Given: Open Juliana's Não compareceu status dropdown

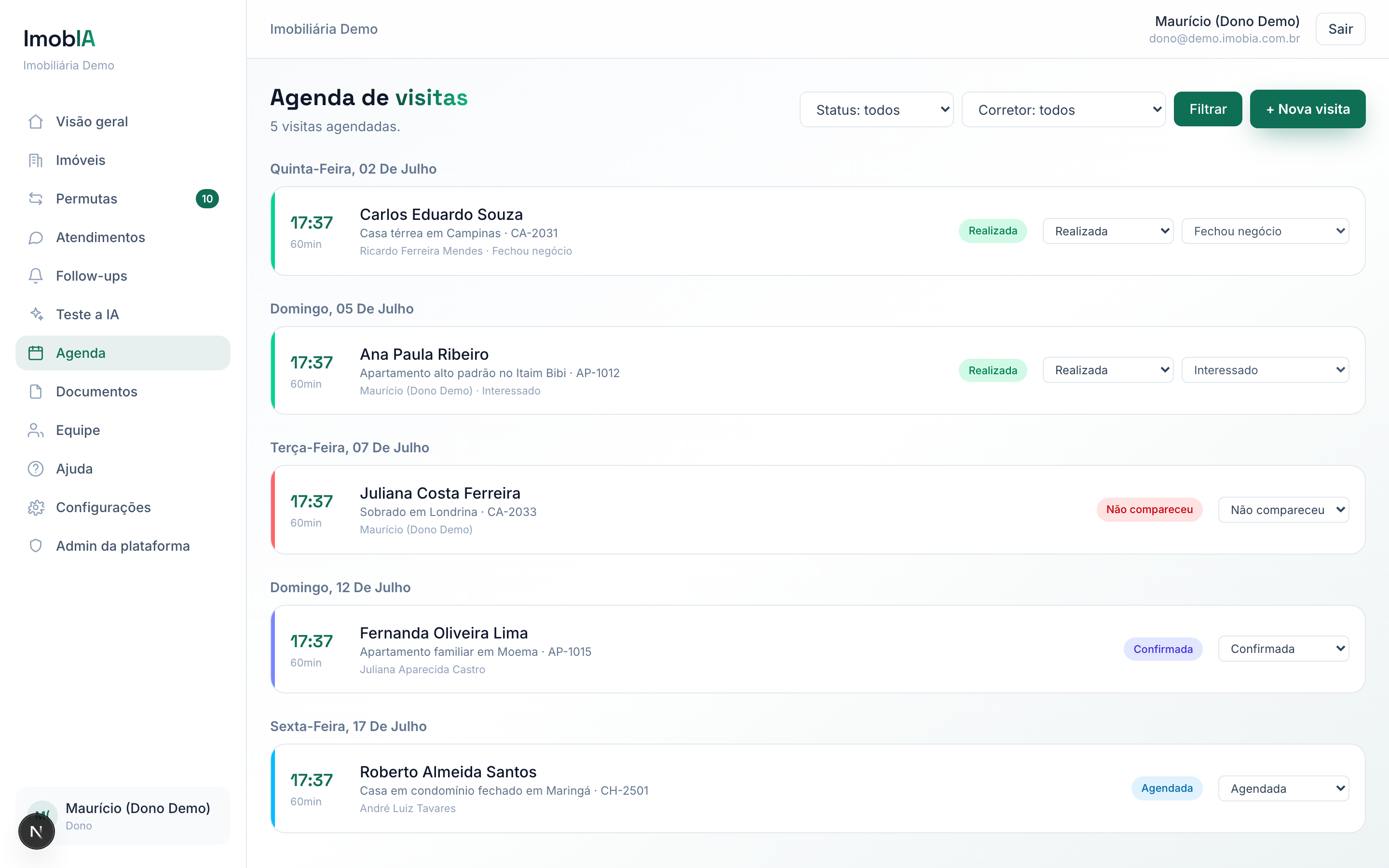Looking at the screenshot, I should point(1283,510).
